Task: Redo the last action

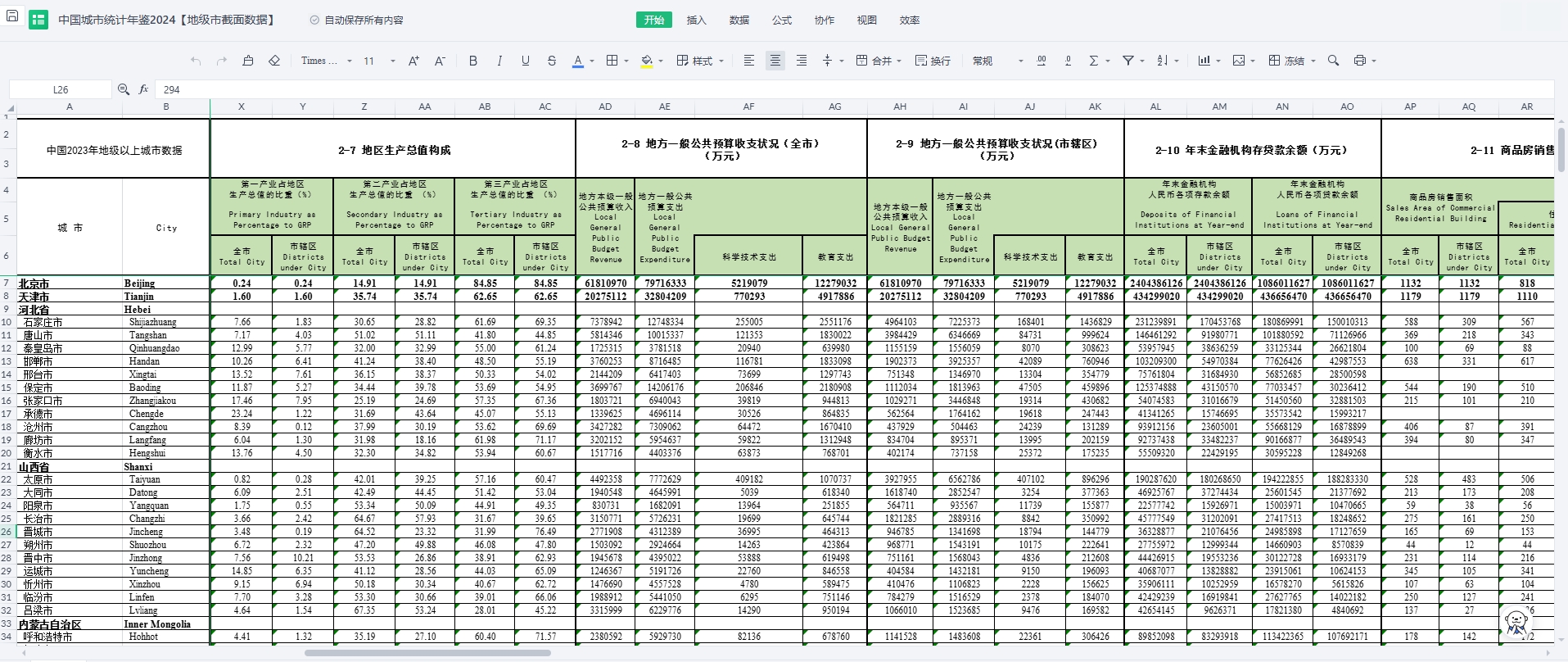Action: point(222,61)
